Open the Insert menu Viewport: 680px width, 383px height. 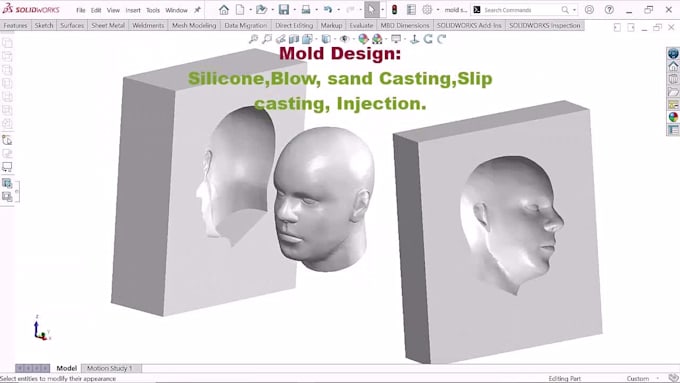pyautogui.click(x=133, y=10)
